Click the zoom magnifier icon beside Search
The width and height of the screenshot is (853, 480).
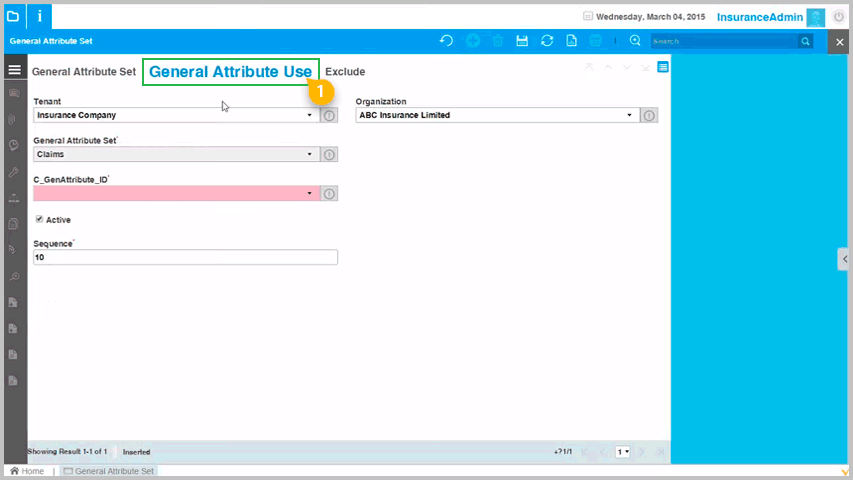coord(635,41)
